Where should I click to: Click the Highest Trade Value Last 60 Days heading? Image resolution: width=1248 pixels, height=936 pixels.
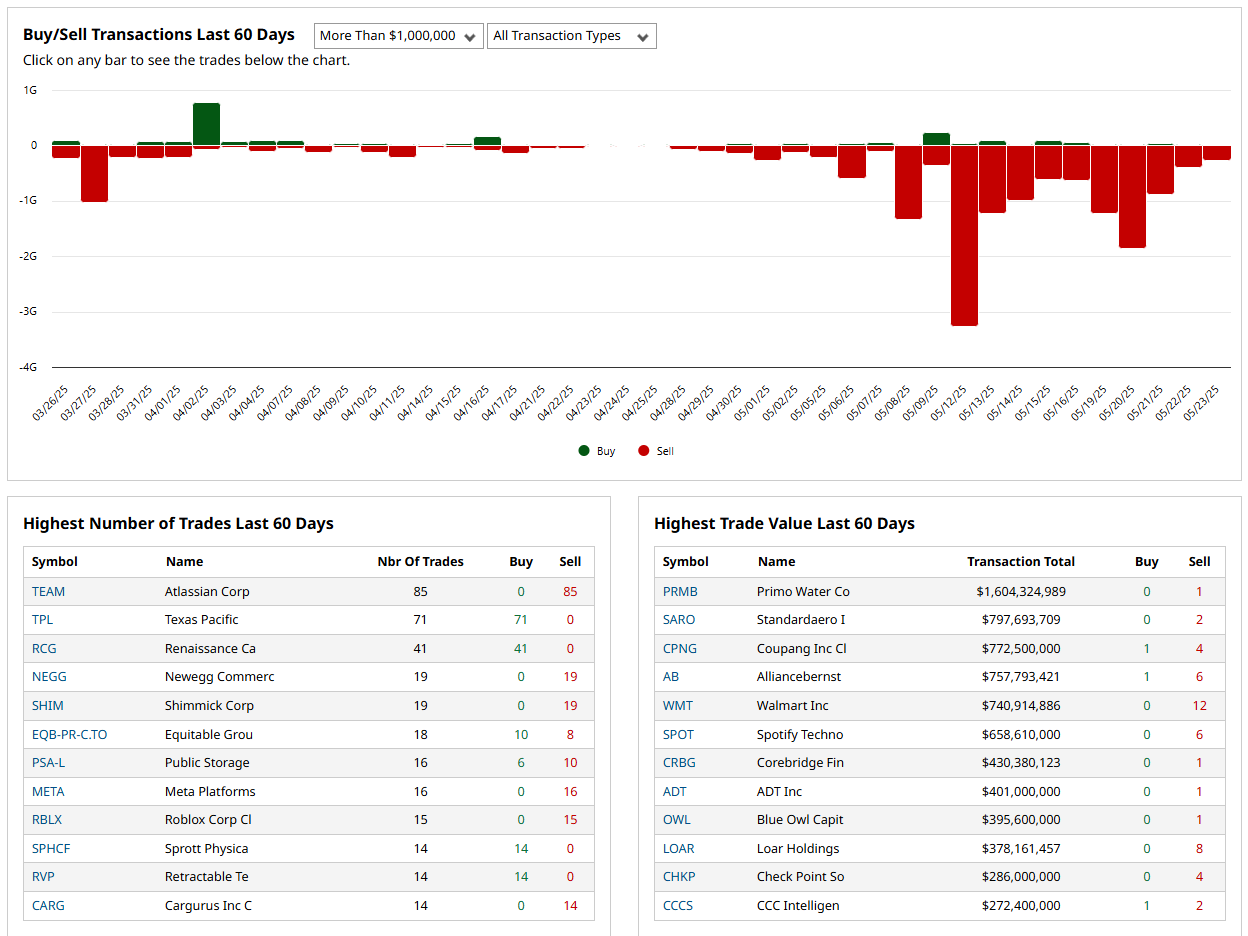tap(784, 523)
